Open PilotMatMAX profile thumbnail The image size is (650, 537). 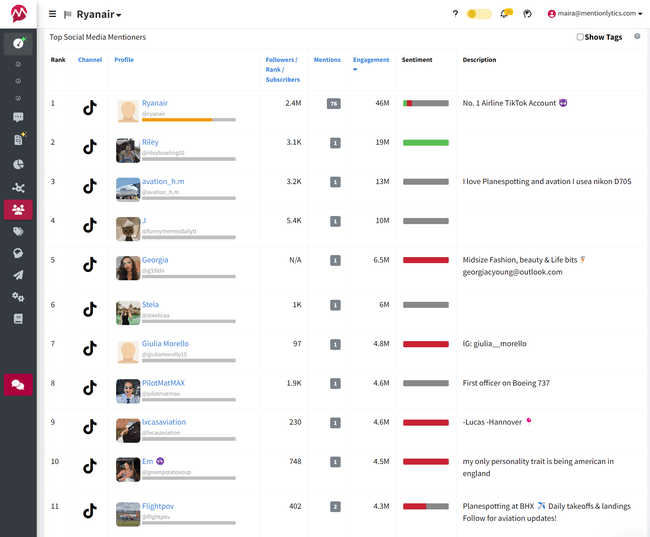click(x=128, y=391)
